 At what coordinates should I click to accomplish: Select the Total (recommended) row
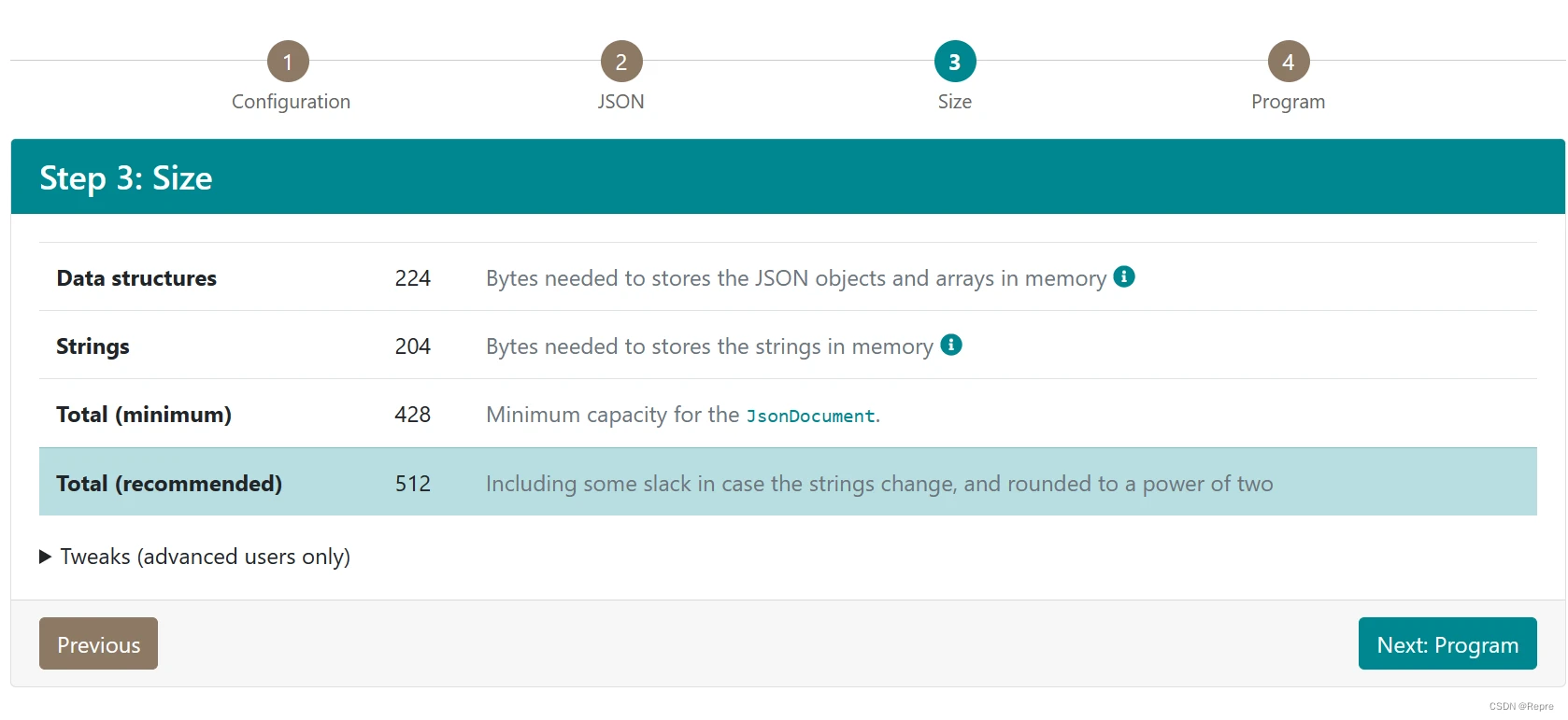[x=788, y=482]
